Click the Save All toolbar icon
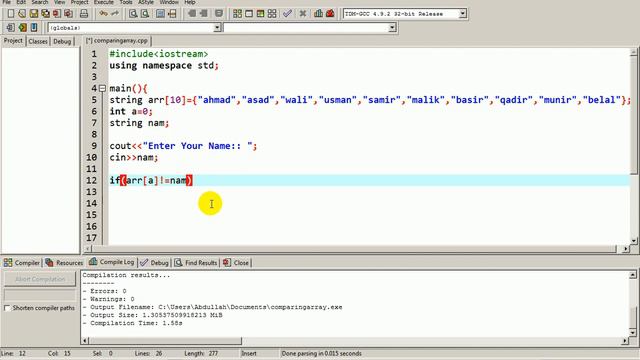The height and width of the screenshot is (360, 640). point(45,13)
